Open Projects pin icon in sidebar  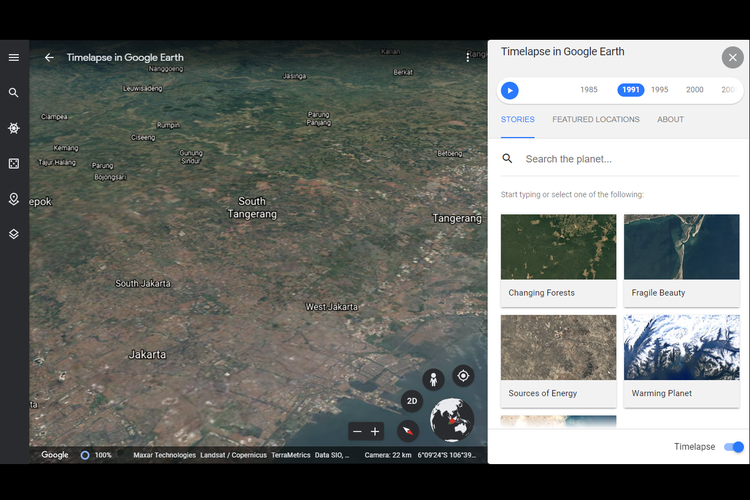click(14, 199)
